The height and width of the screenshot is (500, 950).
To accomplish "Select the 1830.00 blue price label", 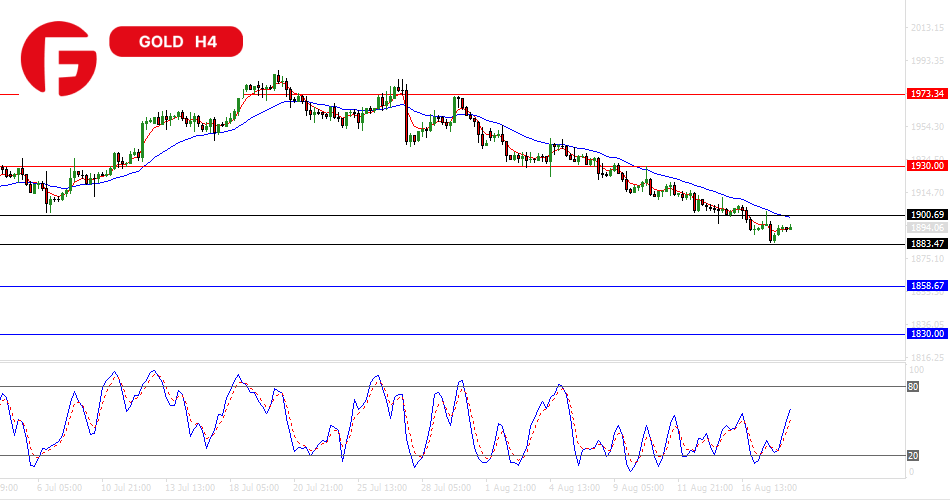I will click(927, 334).
